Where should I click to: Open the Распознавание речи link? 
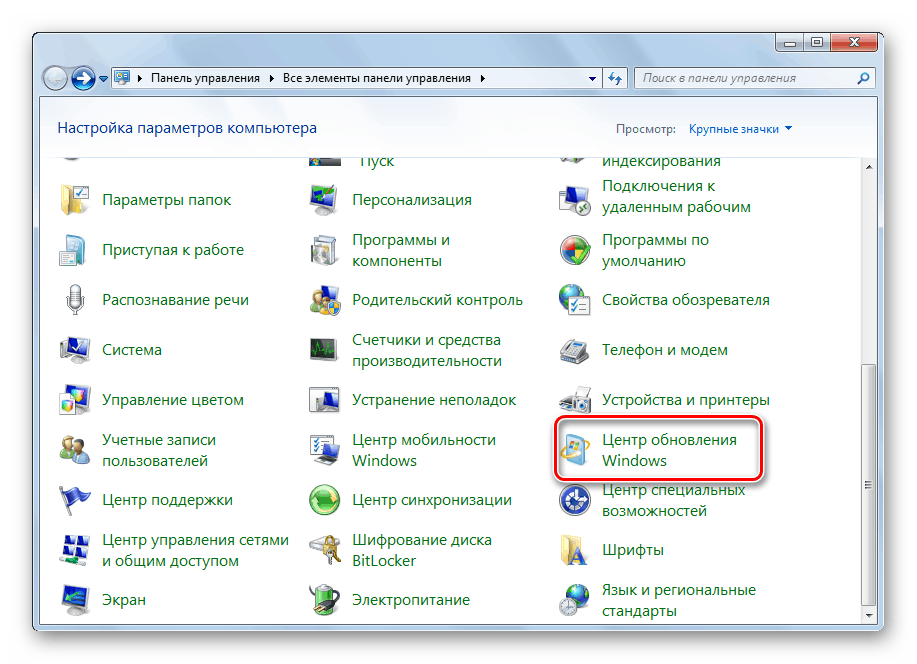tap(175, 300)
